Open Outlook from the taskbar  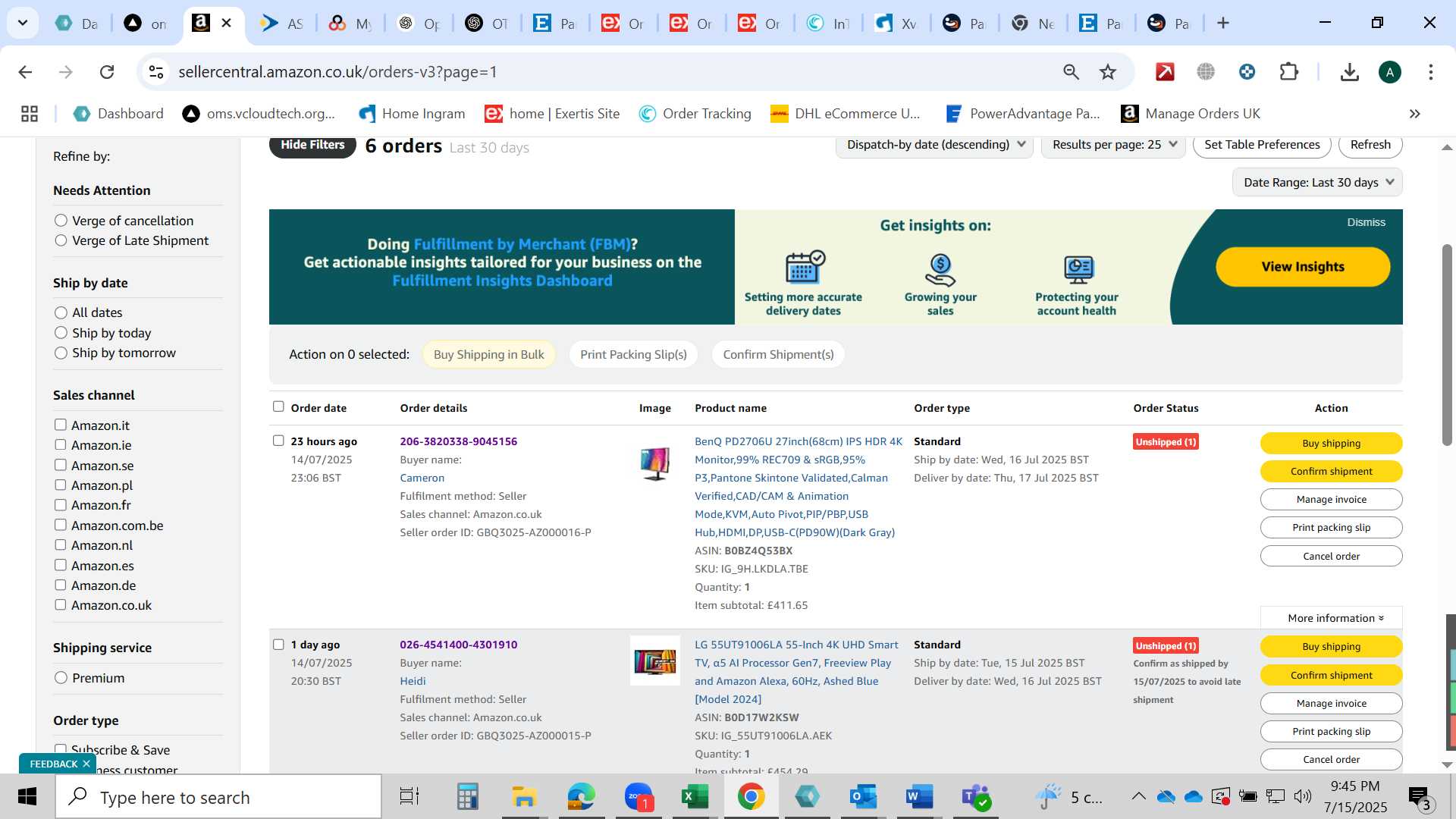(863, 797)
